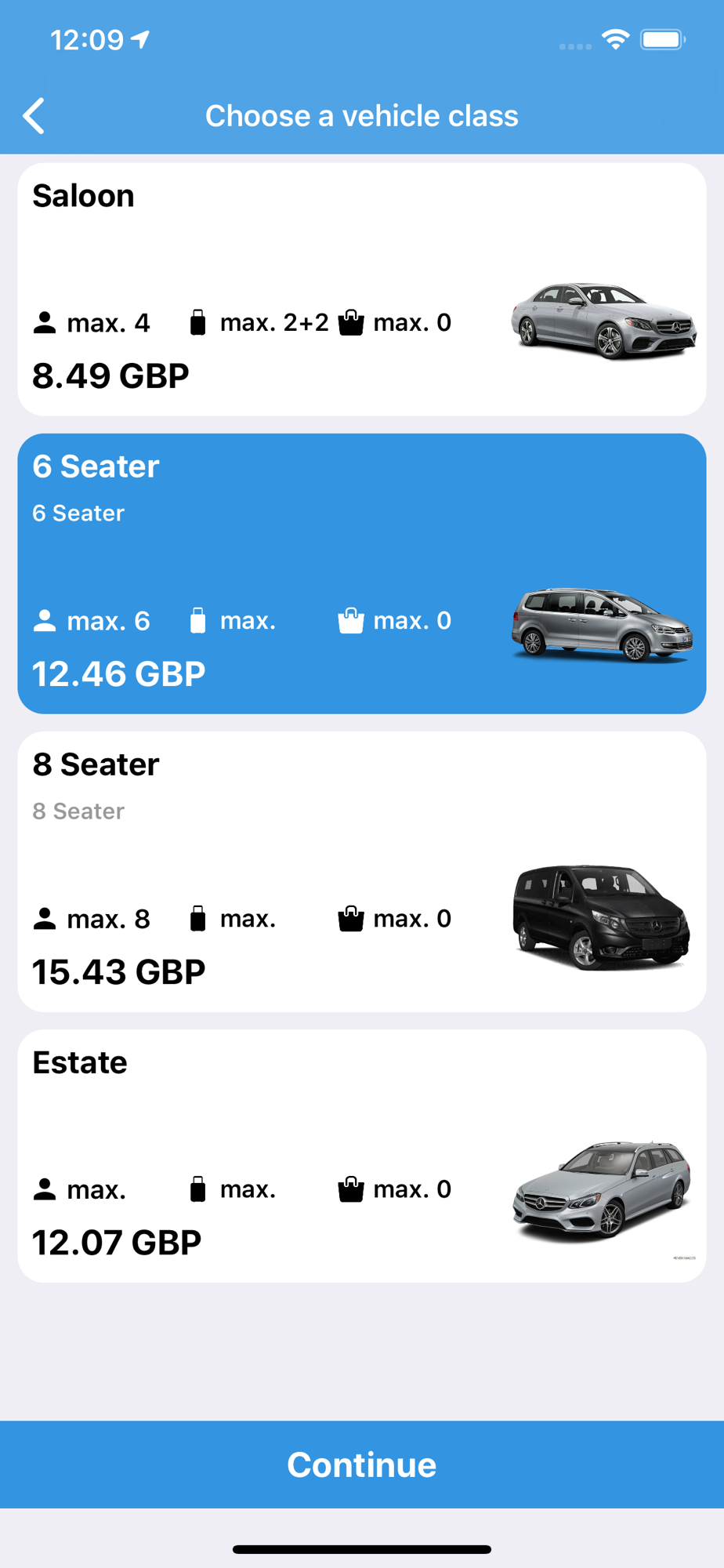Screen dimensions: 724x1568
Task: Select the 8 Seater vehicle class
Action: pyautogui.click(x=362, y=872)
